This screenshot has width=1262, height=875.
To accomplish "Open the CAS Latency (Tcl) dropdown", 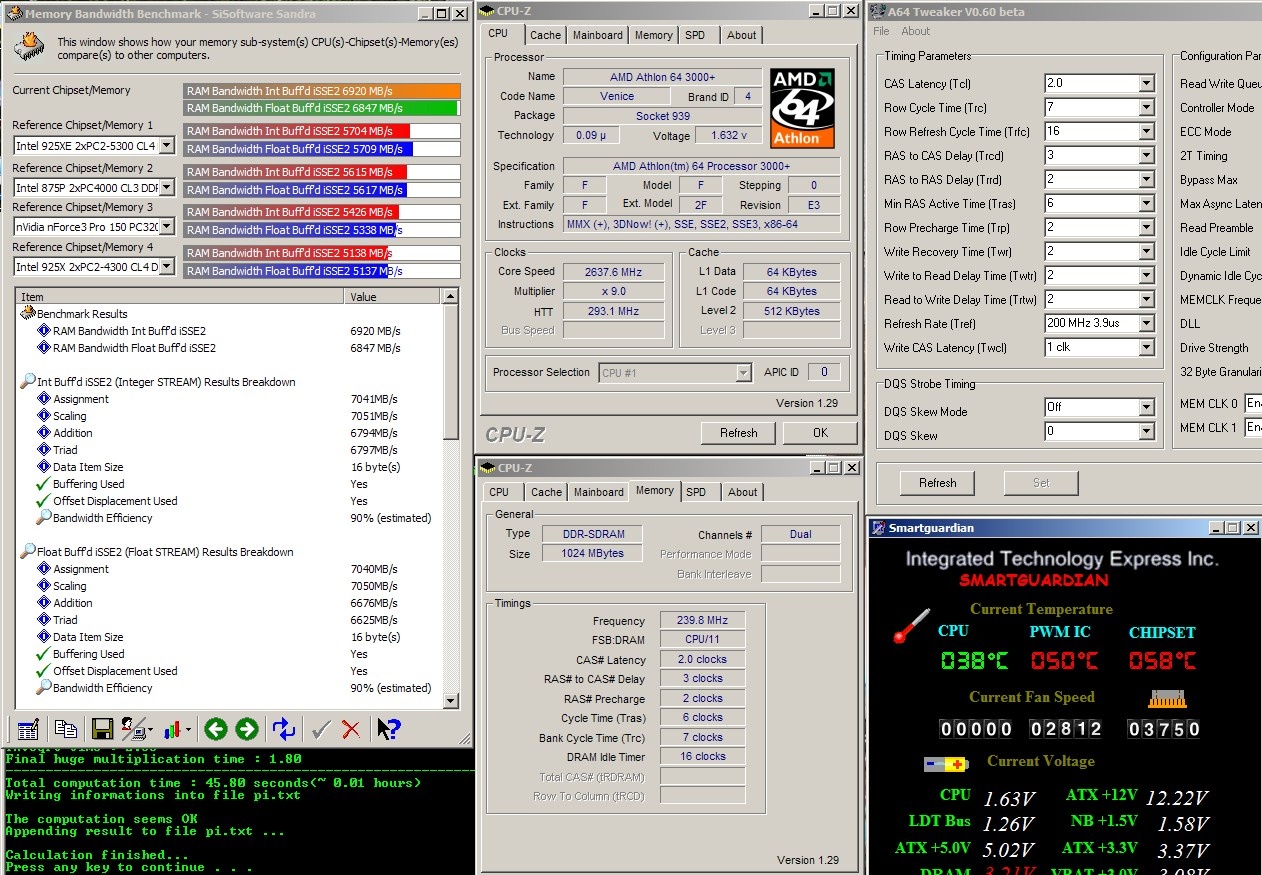I will point(1146,84).
